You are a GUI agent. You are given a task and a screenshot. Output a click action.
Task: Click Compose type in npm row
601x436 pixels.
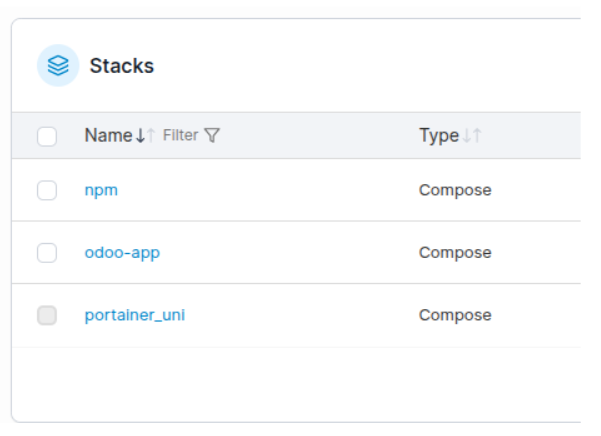tap(455, 190)
